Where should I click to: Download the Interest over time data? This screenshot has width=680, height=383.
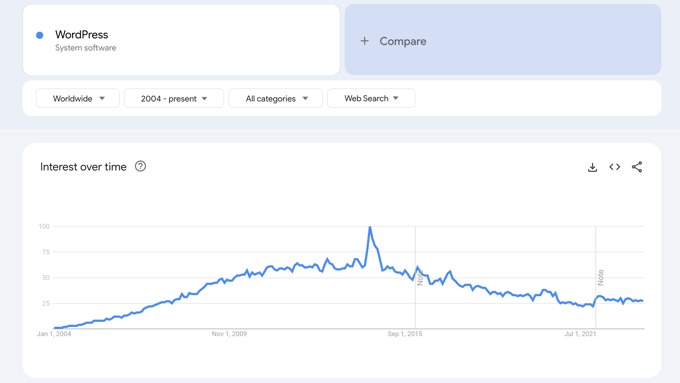(x=592, y=167)
